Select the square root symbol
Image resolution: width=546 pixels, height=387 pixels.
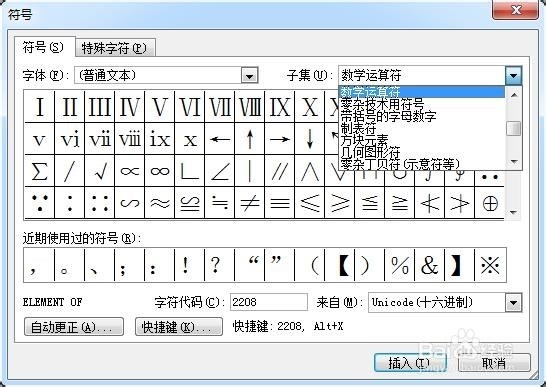[x=99, y=171]
